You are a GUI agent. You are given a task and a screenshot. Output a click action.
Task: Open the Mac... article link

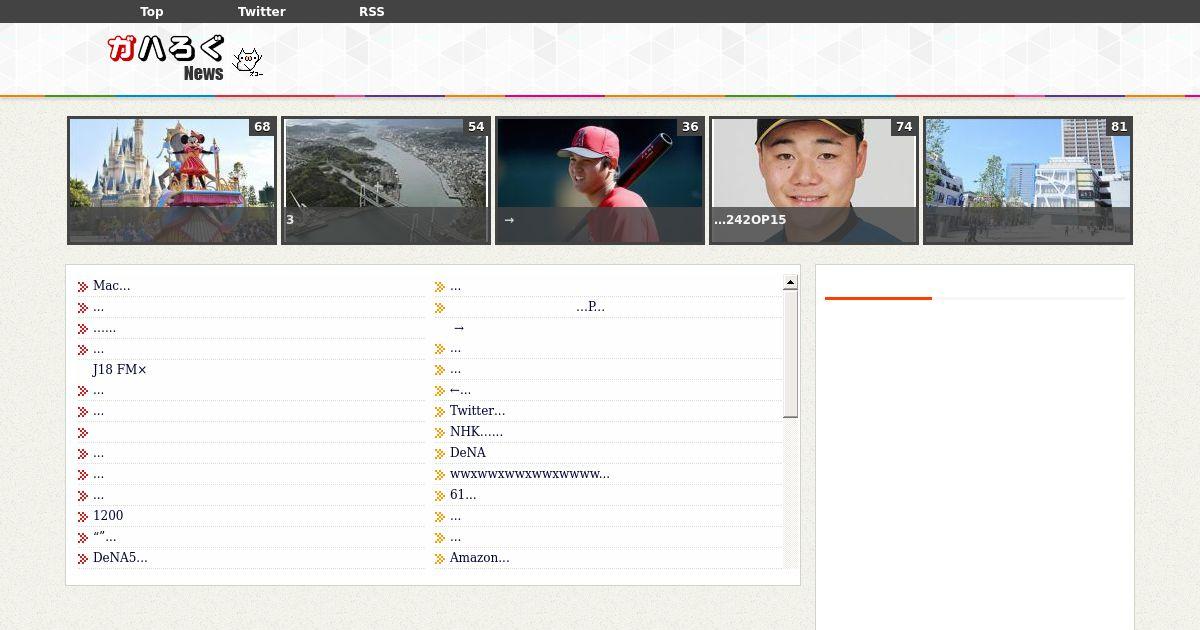coord(111,286)
